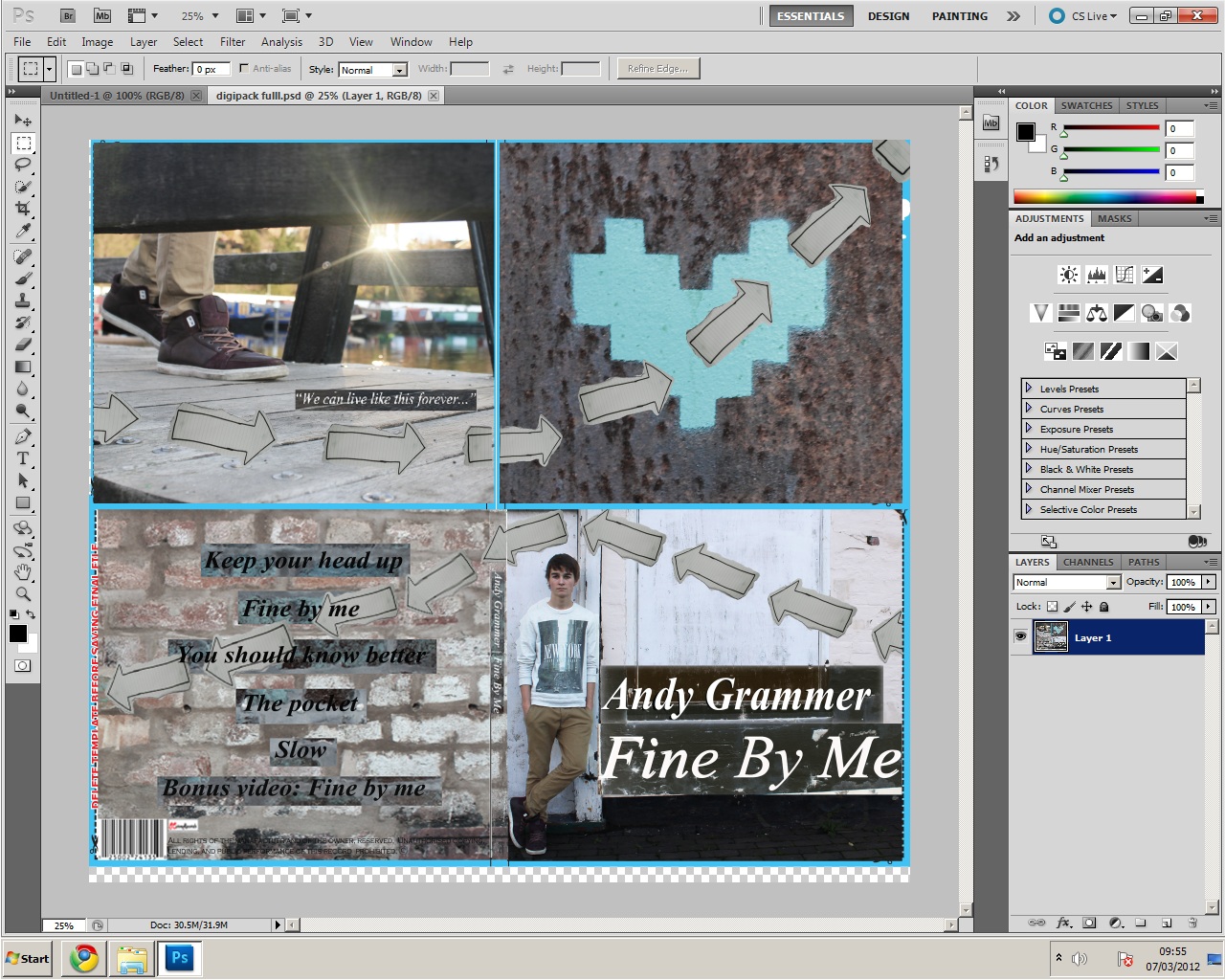This screenshot has height=980, width=1225.
Task: Add a Curves adjustment from the icon grid
Action: pos(1125,276)
